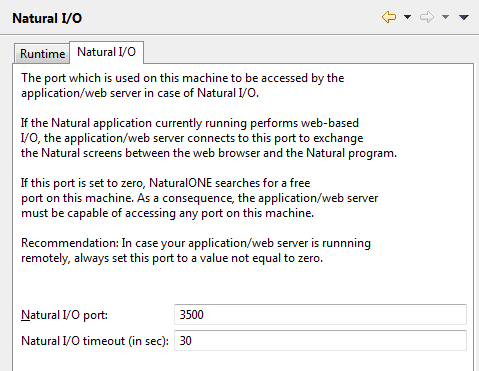Open the forward history dropdown arrow
This screenshot has width=479, height=371.
445,17
